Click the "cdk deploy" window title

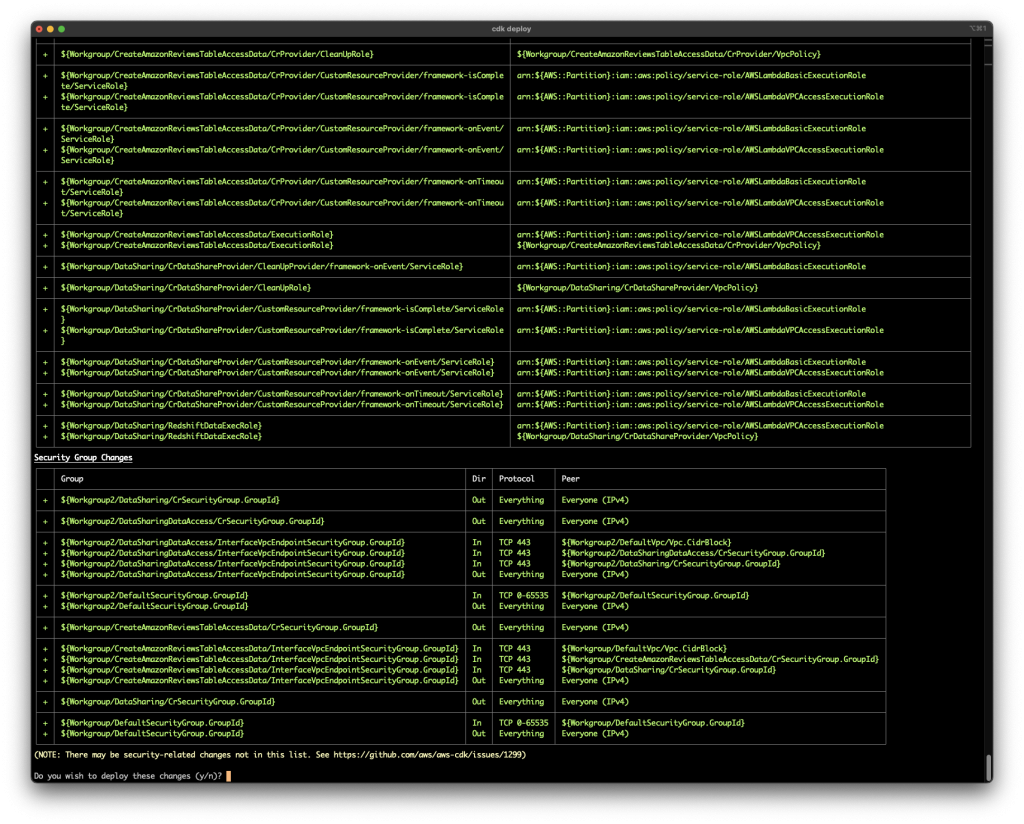tap(511, 29)
